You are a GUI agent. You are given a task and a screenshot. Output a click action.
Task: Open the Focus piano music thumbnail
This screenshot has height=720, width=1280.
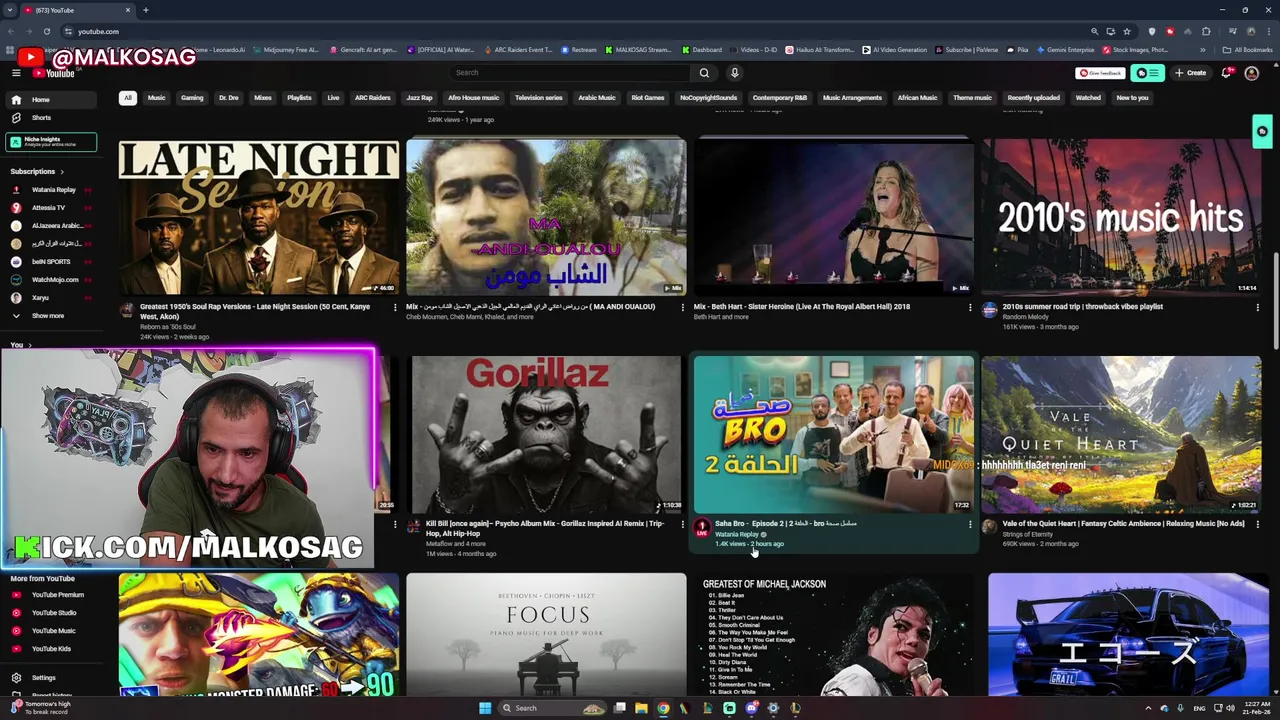[x=547, y=634]
